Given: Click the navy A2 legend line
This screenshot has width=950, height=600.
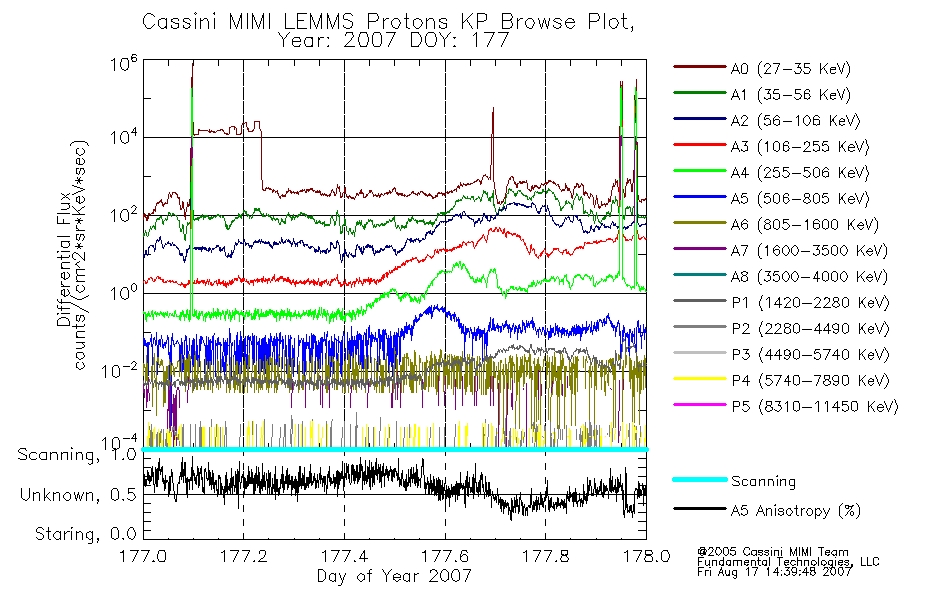Looking at the screenshot, I should pos(699,119).
